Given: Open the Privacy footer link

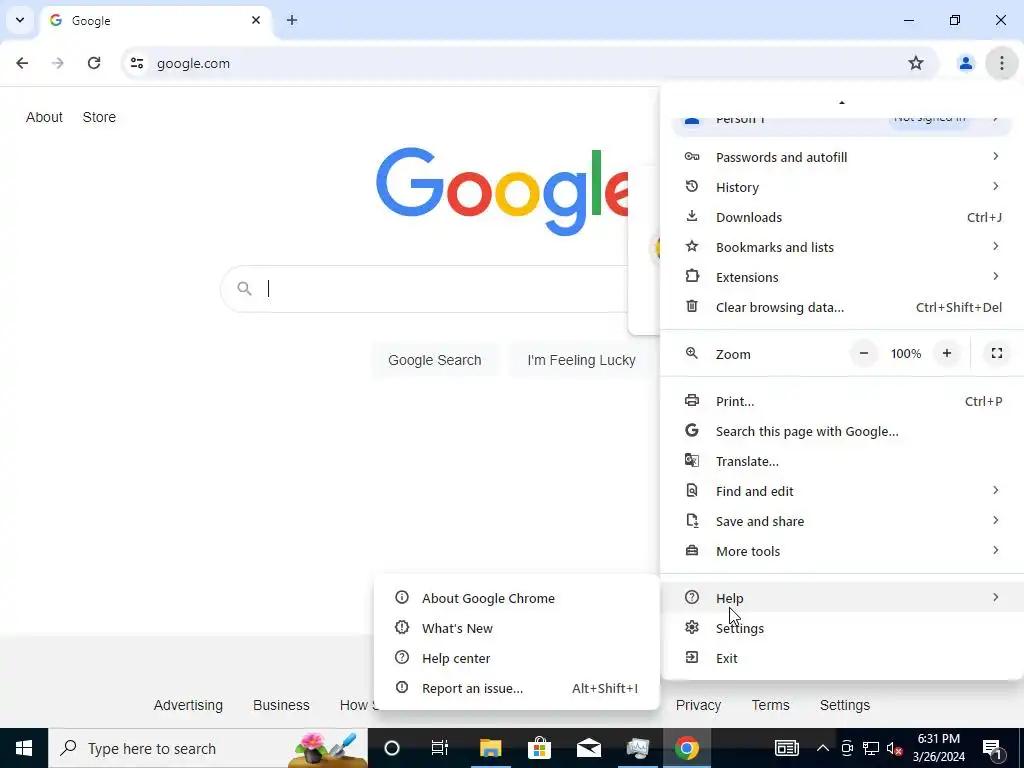Looking at the screenshot, I should coord(698,705).
